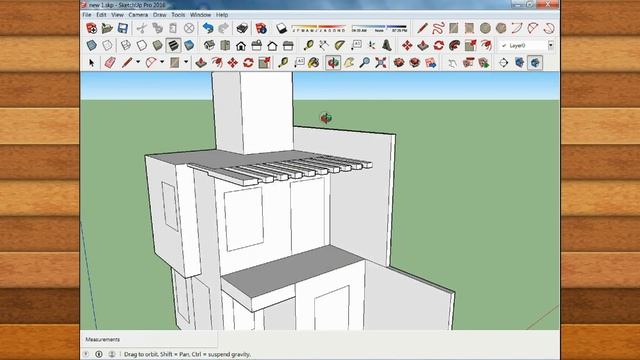Switch to Iso view
The width and height of the screenshot is (640, 360).
click(209, 45)
